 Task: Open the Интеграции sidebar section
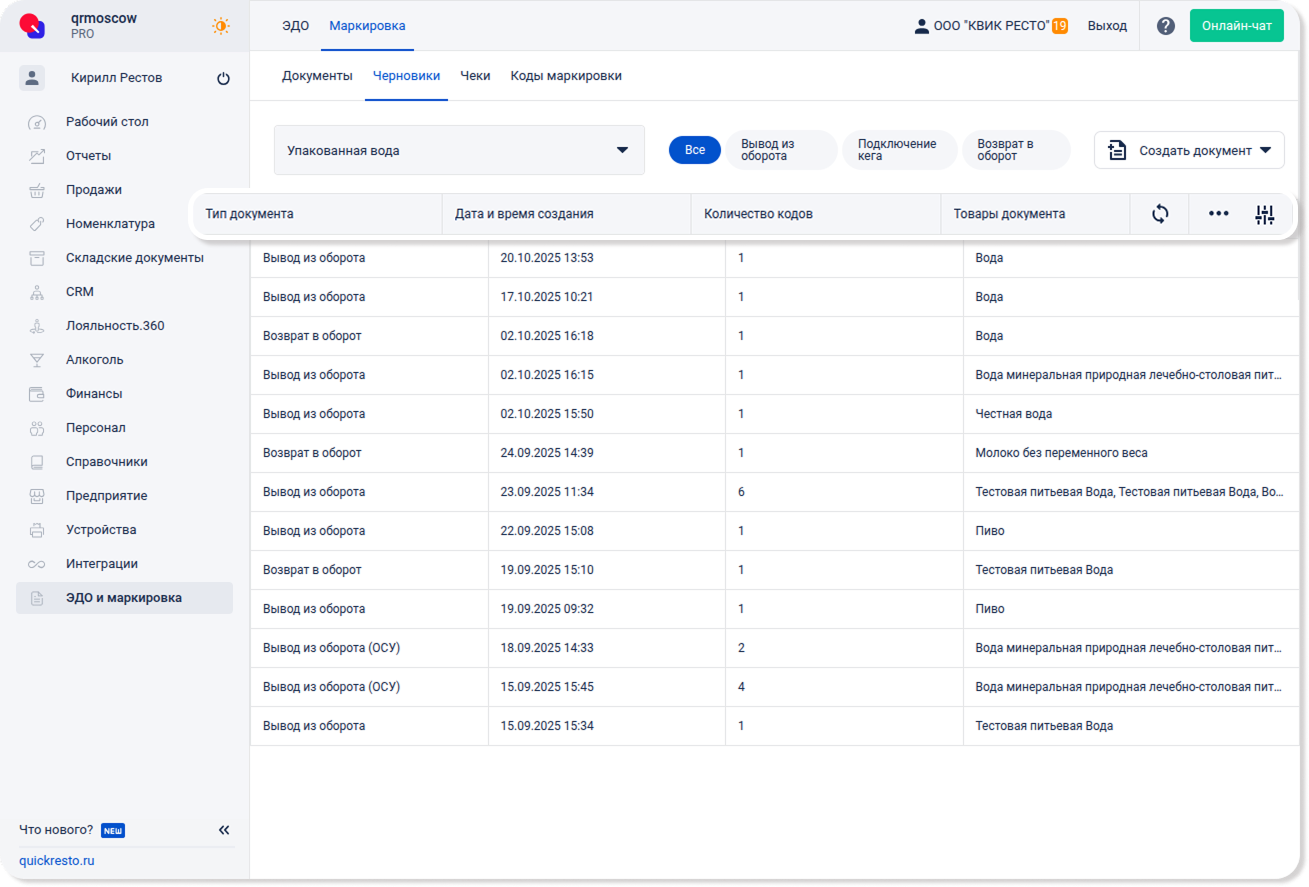102,564
